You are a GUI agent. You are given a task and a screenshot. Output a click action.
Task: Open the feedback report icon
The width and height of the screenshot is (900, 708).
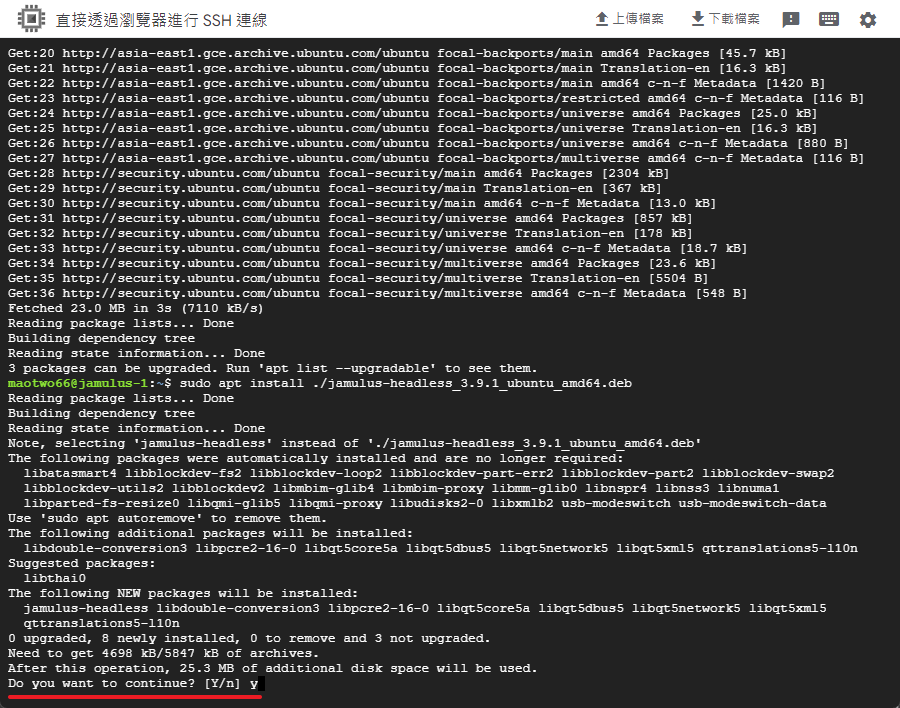[x=790, y=19]
